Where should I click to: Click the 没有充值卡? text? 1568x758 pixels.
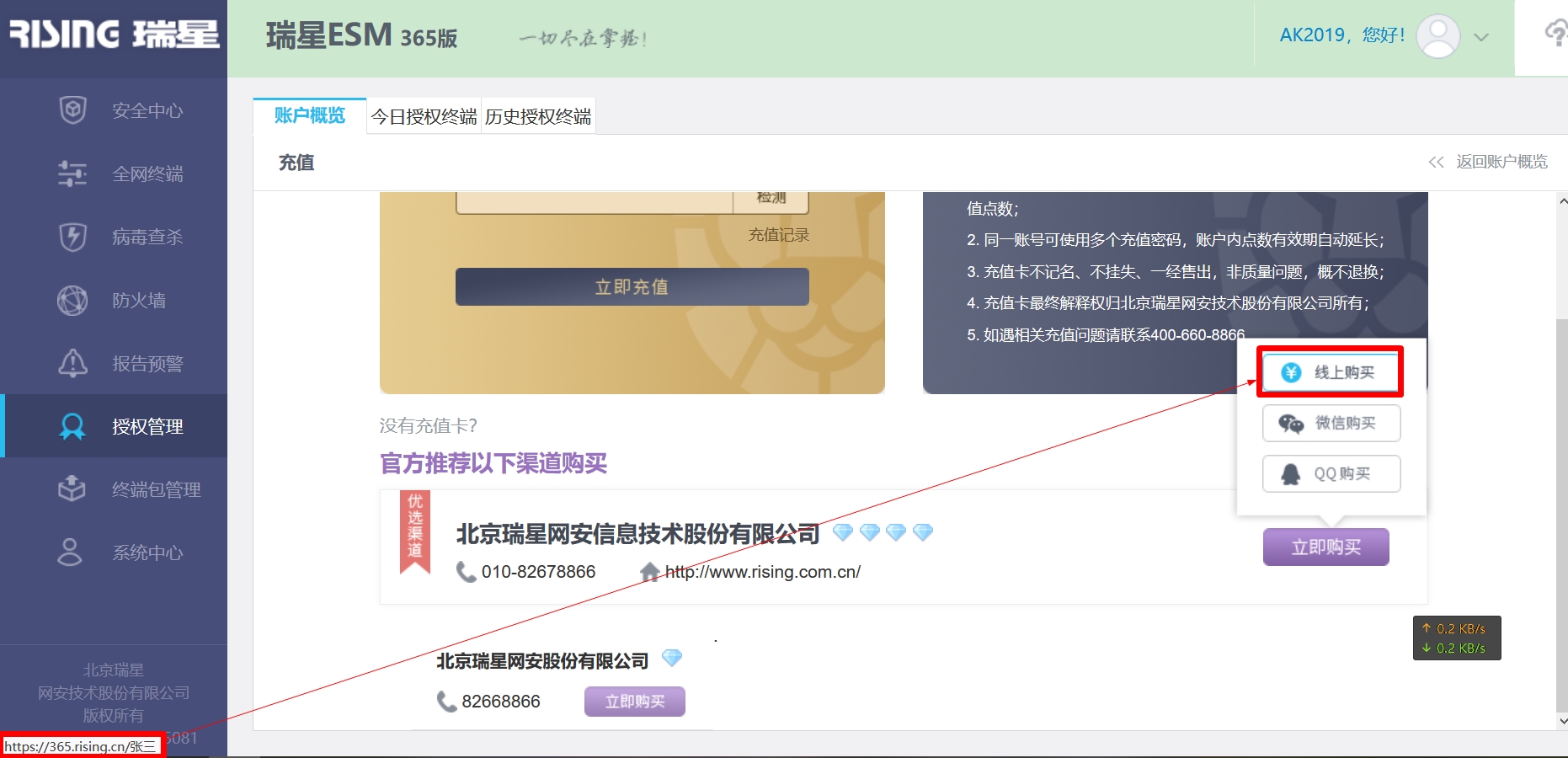[x=429, y=426]
